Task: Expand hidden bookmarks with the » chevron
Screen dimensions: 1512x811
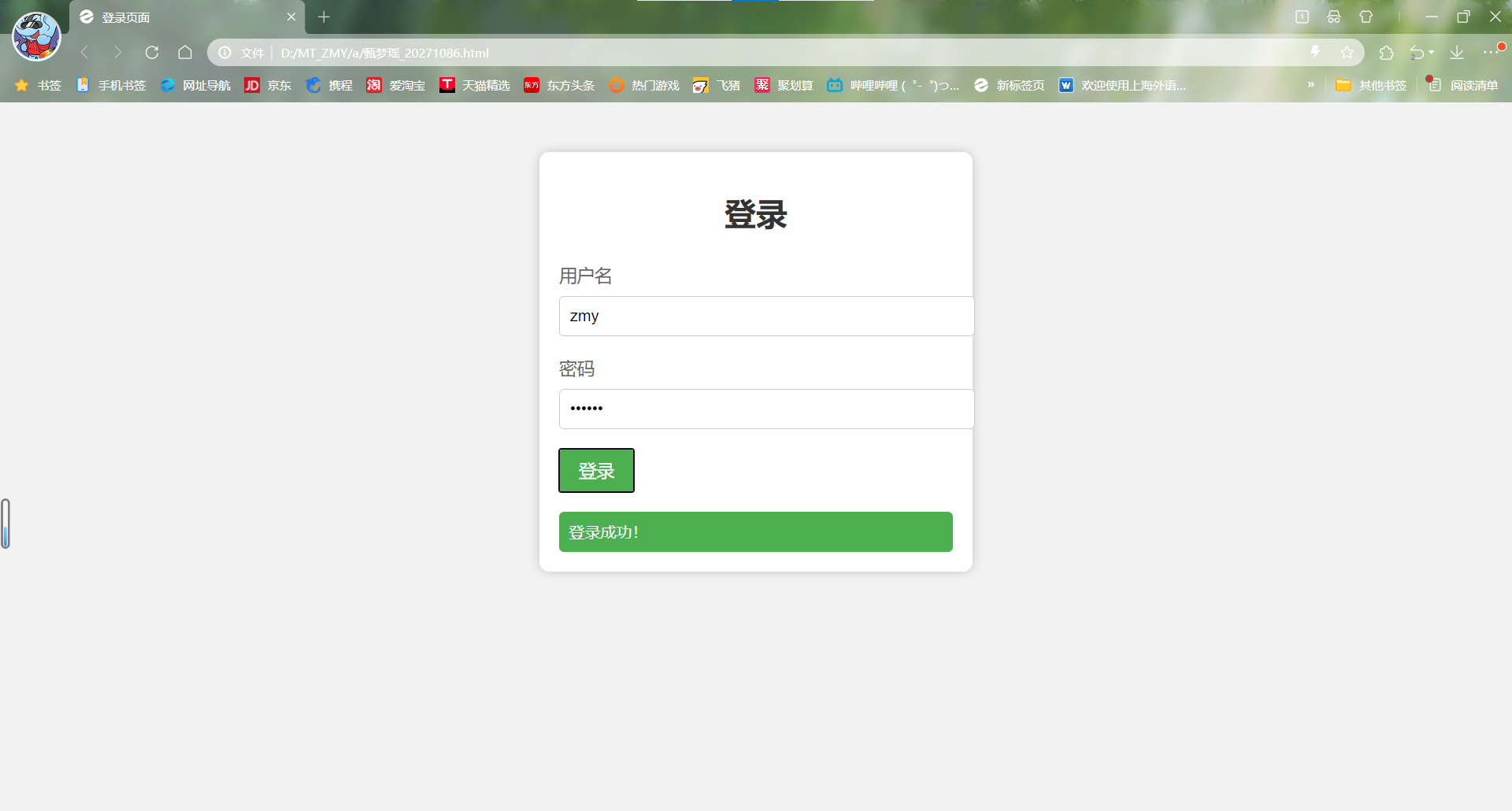Action: click(x=1311, y=85)
